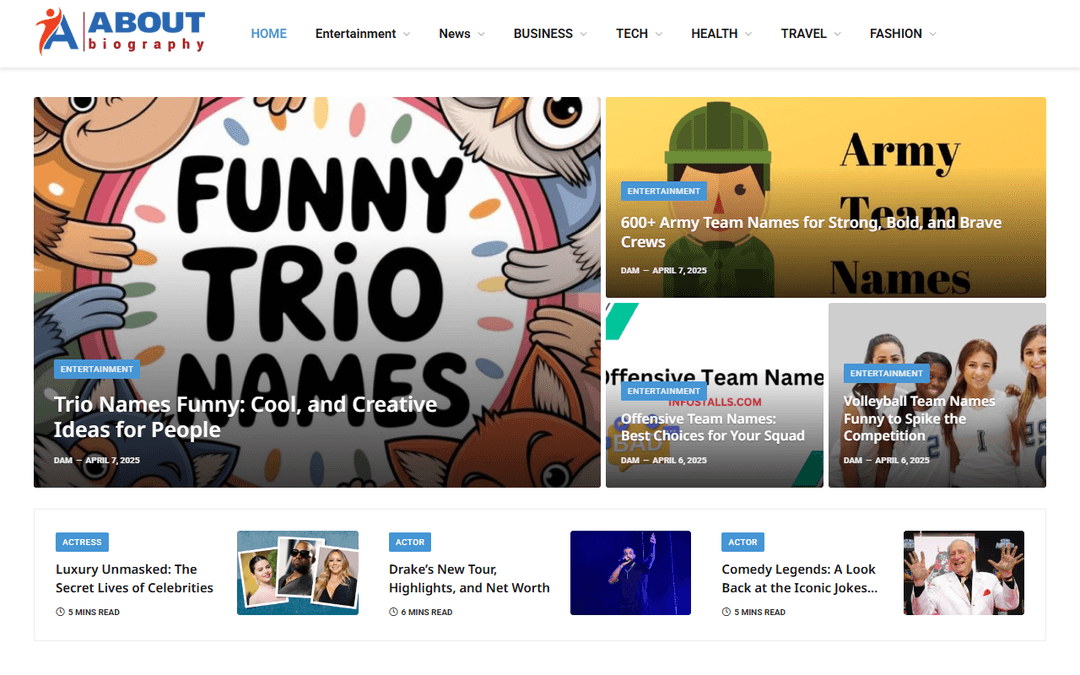Screen dimensions: 1080x675
Task: Click ENTERTAINMENT tag on Army Team post
Action: 663,191
